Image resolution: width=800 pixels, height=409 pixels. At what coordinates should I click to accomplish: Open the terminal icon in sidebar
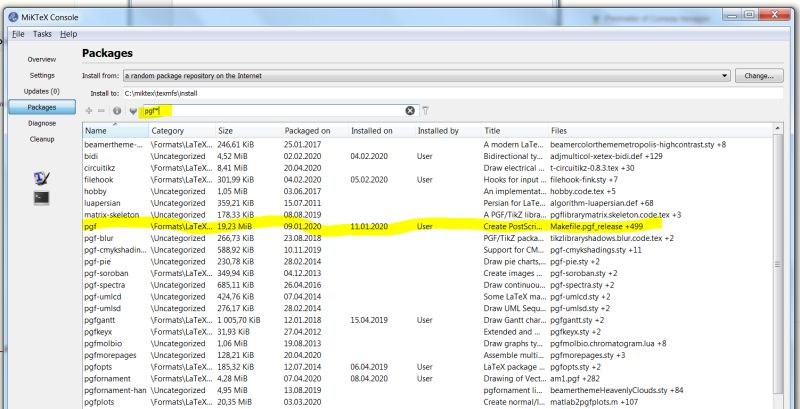[42, 198]
